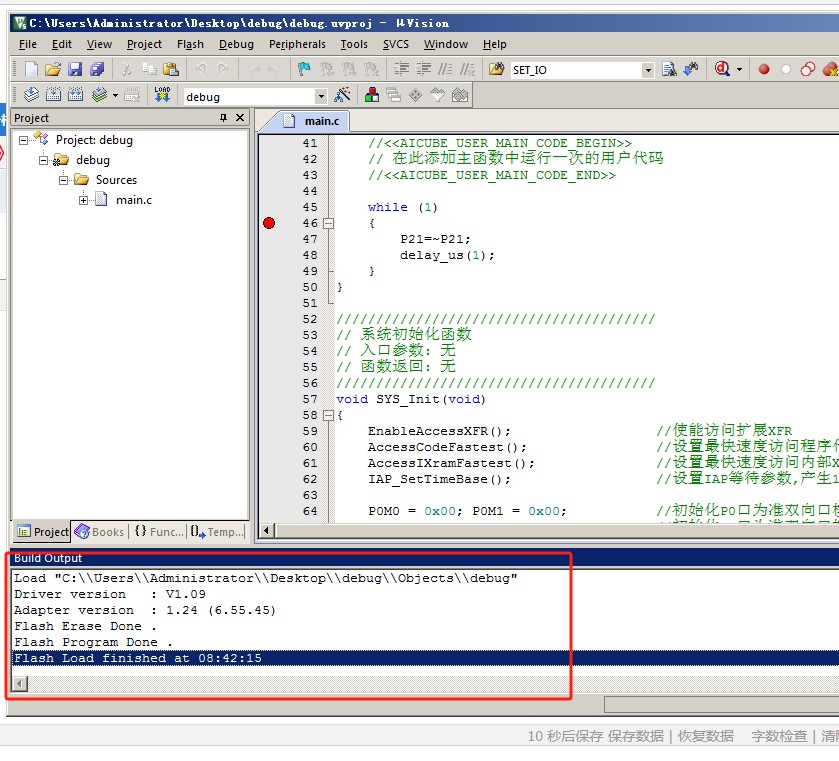This screenshot has height=761, width=839.
Task: Click the Unindent selected text icon
Action: click(x=423, y=69)
